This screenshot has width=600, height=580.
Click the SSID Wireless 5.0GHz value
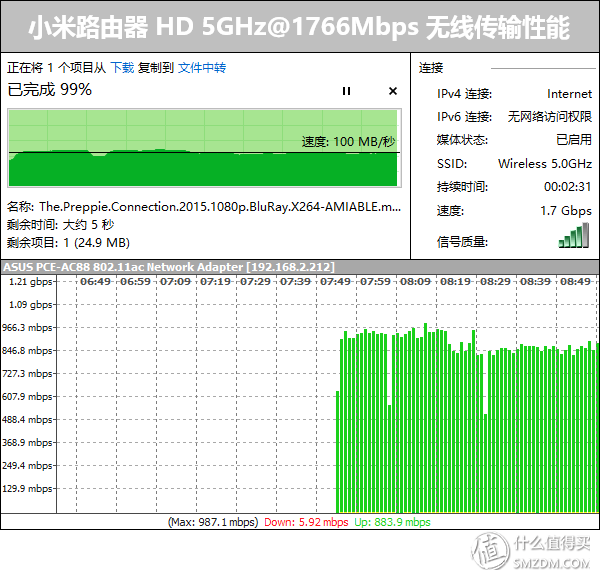pos(545,164)
